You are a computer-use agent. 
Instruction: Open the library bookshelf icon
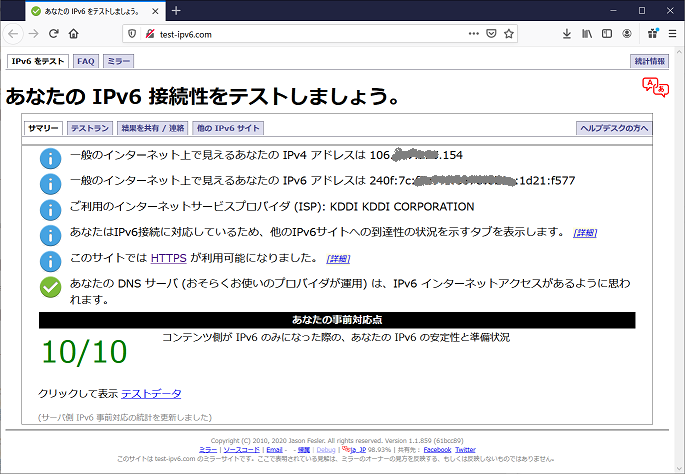coord(587,34)
